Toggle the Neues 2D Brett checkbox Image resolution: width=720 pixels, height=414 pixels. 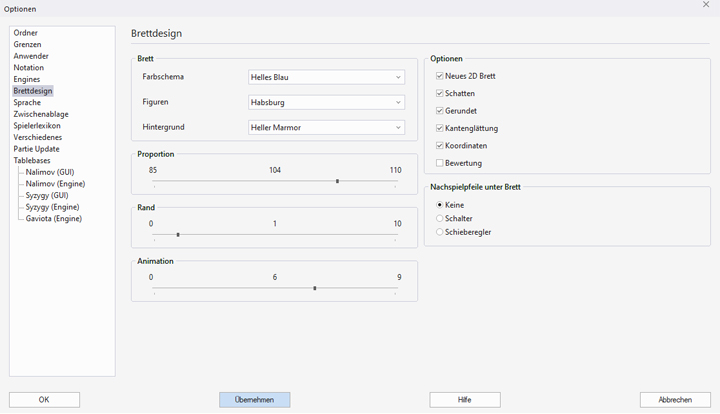point(440,76)
